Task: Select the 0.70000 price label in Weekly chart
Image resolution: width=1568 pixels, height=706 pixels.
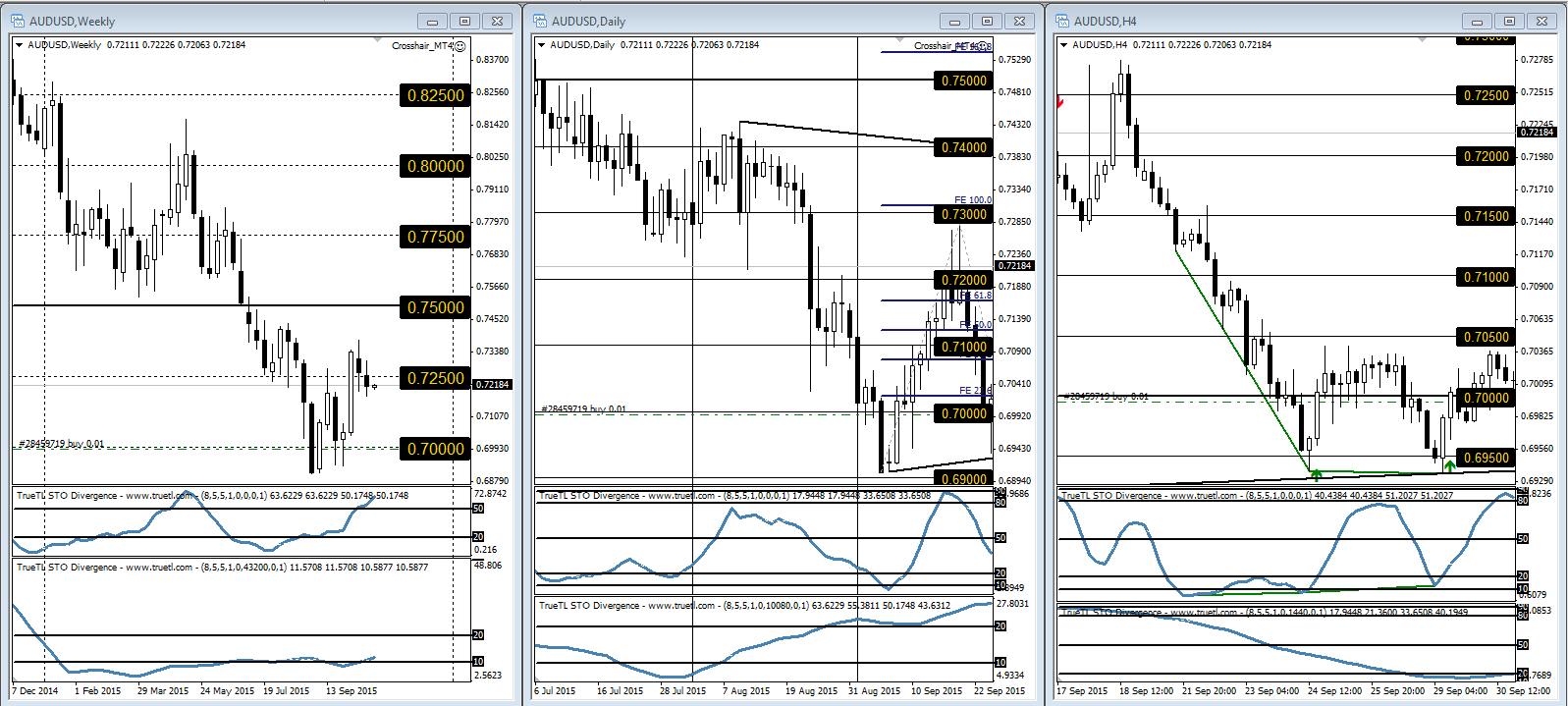Action: click(x=436, y=449)
